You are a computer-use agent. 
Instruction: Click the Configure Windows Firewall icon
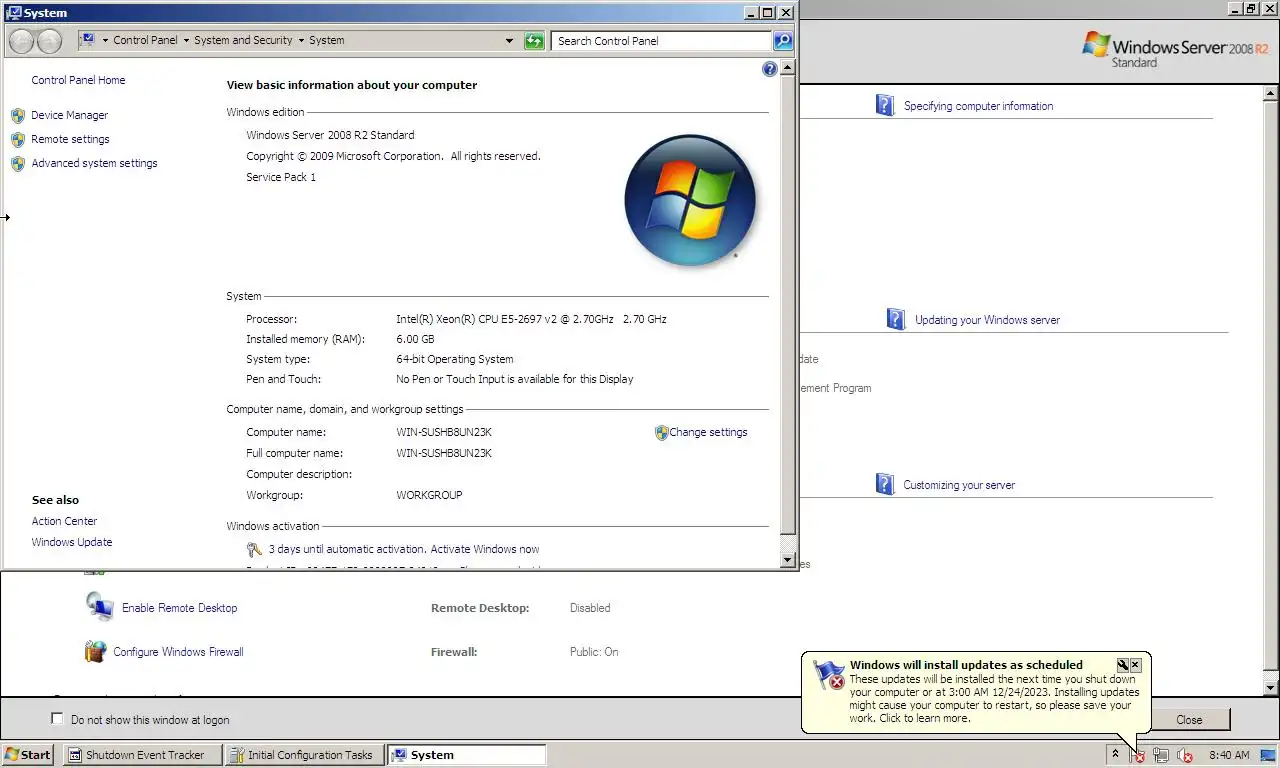pos(95,652)
